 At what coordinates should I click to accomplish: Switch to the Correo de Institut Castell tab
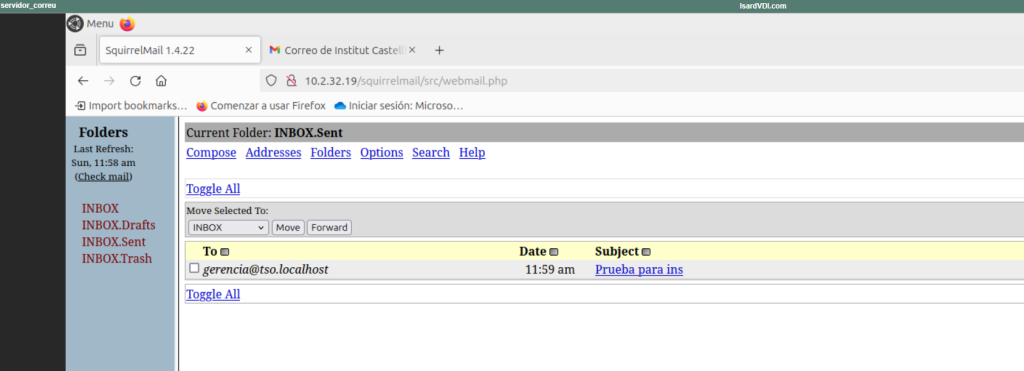pos(344,50)
